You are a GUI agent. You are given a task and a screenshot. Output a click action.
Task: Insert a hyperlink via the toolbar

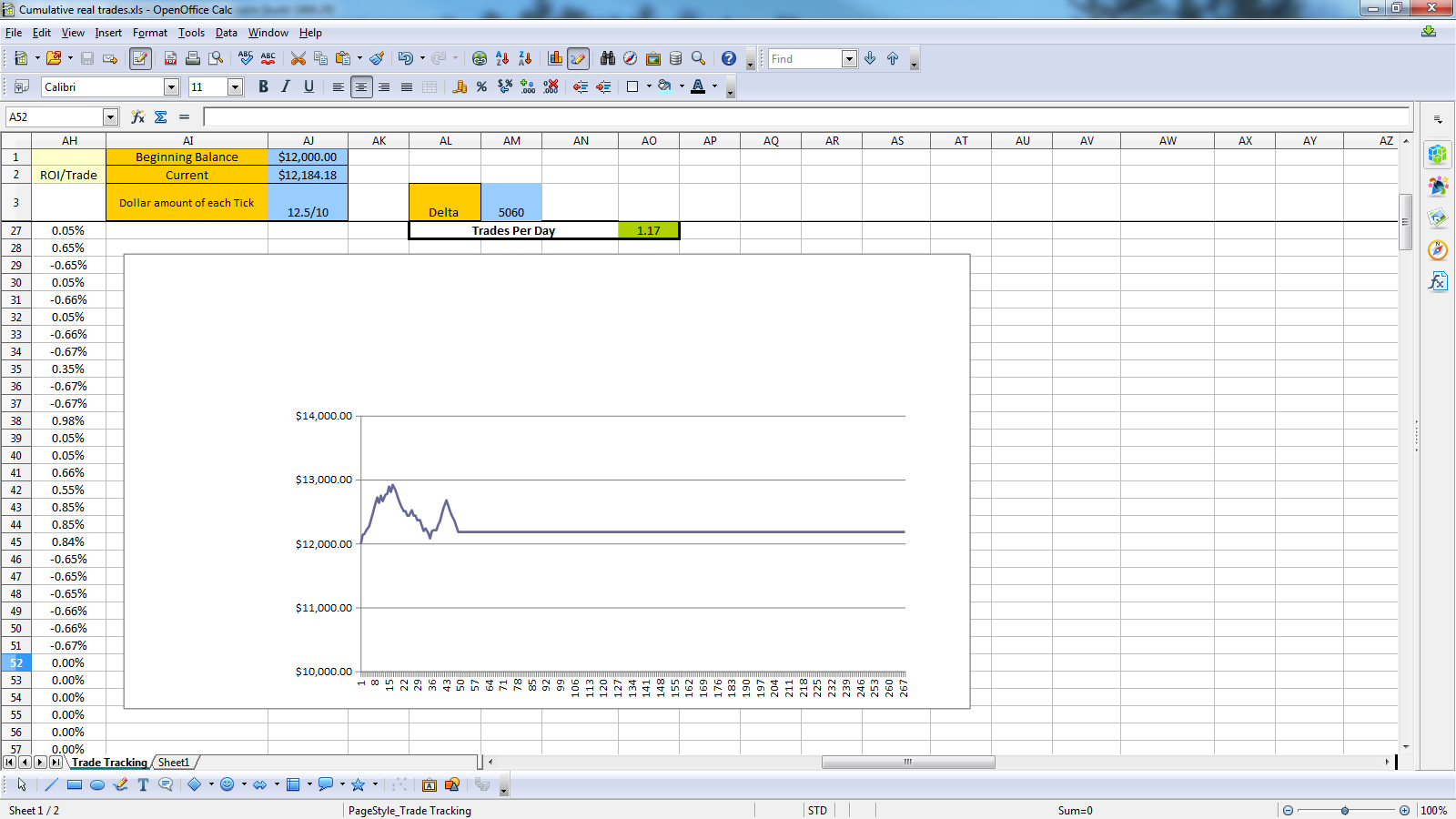480,58
